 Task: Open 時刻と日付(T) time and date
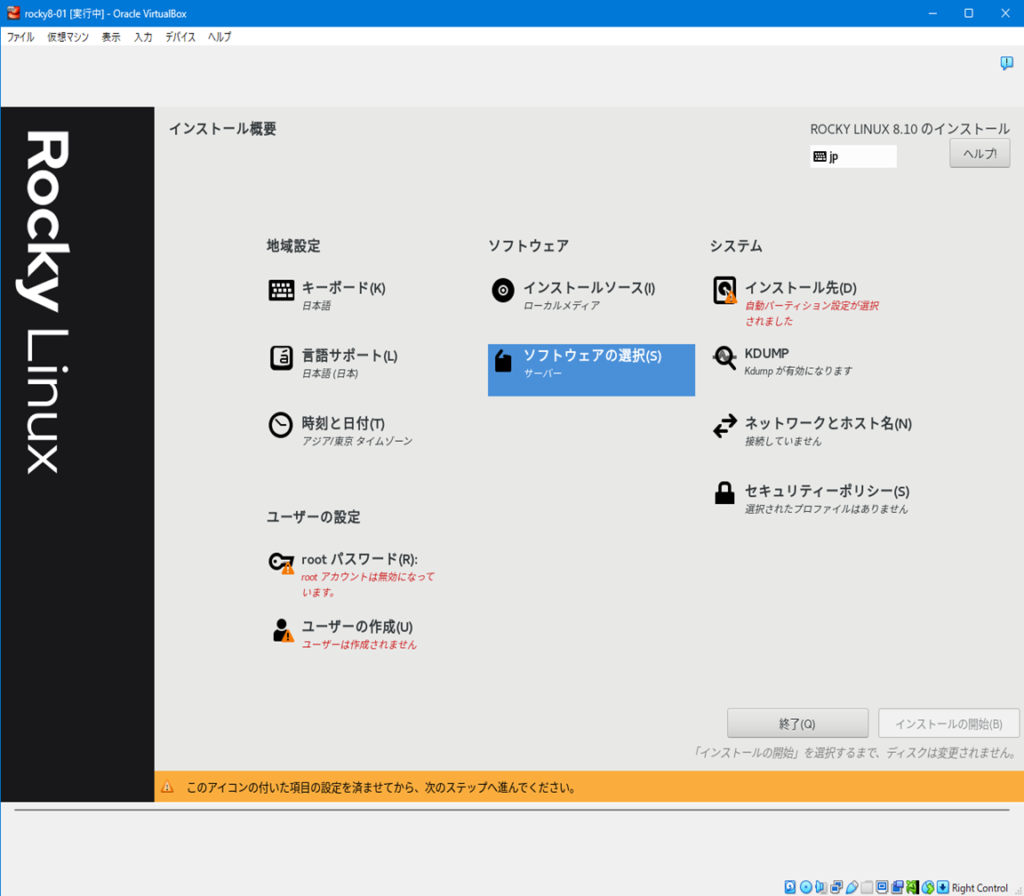[x=340, y=431]
